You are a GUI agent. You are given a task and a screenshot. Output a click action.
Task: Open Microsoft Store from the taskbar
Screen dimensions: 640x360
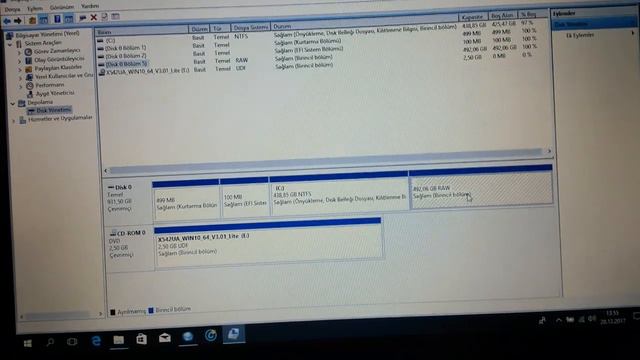click(x=142, y=339)
